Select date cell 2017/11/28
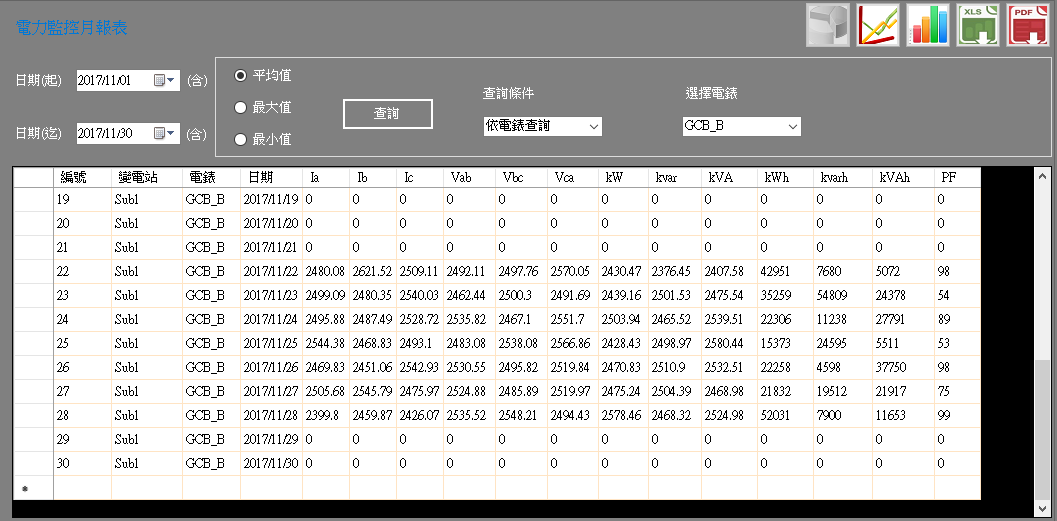This screenshot has height=521, width=1057. 272,415
